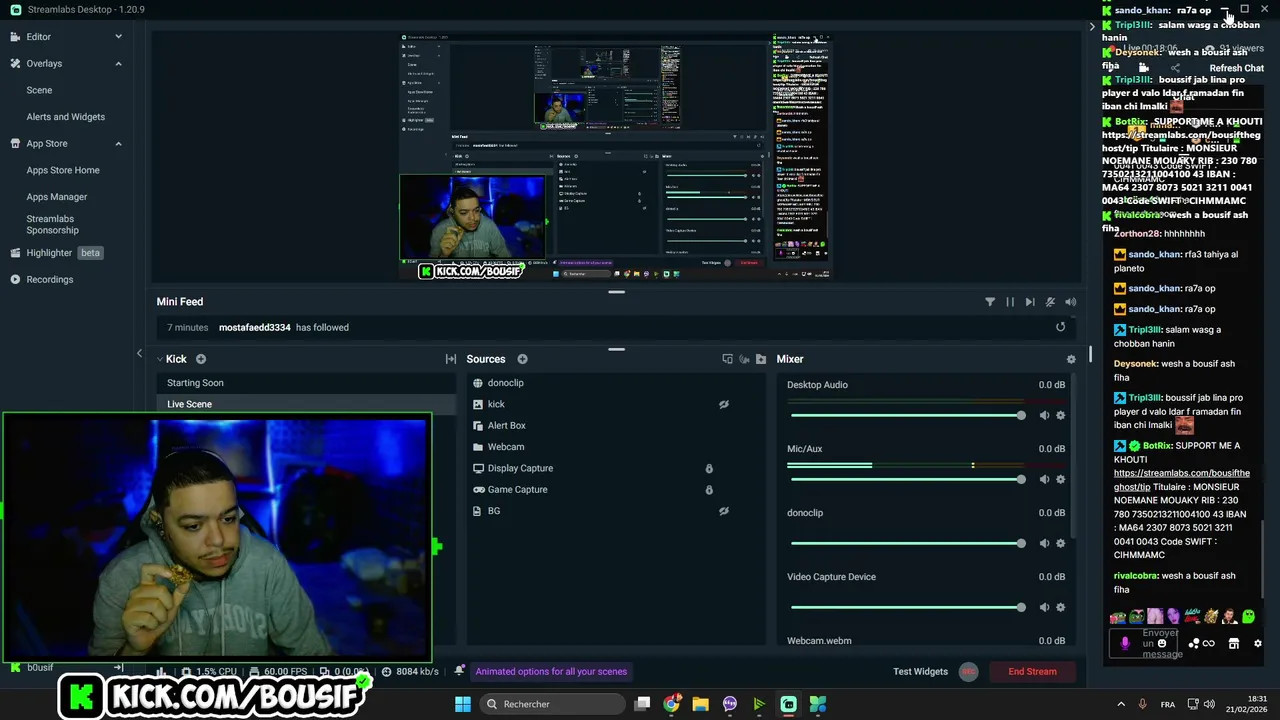Show hidden system tray icons

coord(1120,704)
